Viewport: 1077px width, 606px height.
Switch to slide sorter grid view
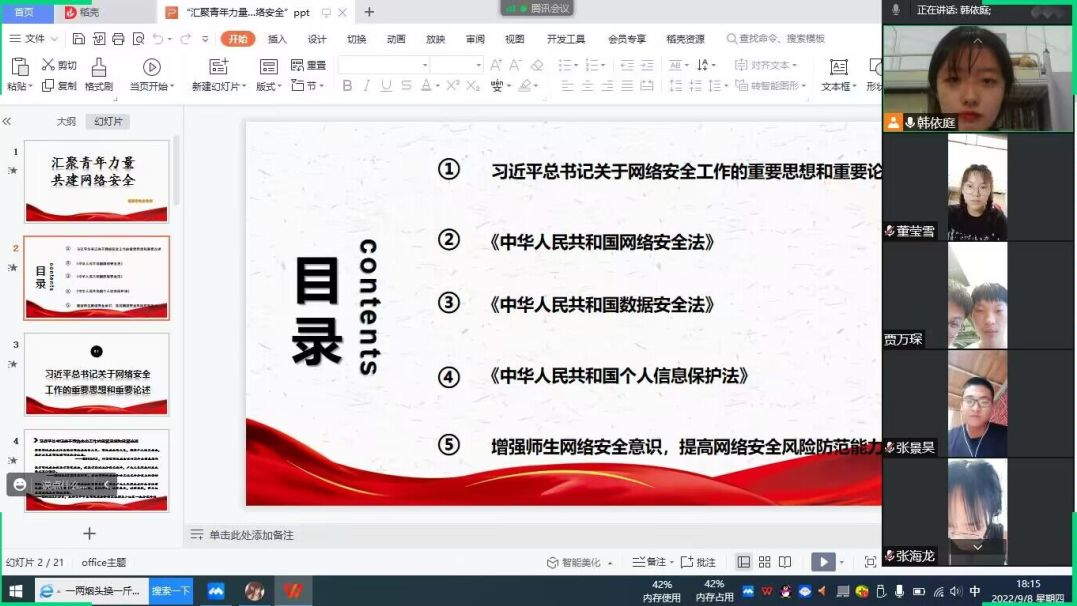click(764, 562)
